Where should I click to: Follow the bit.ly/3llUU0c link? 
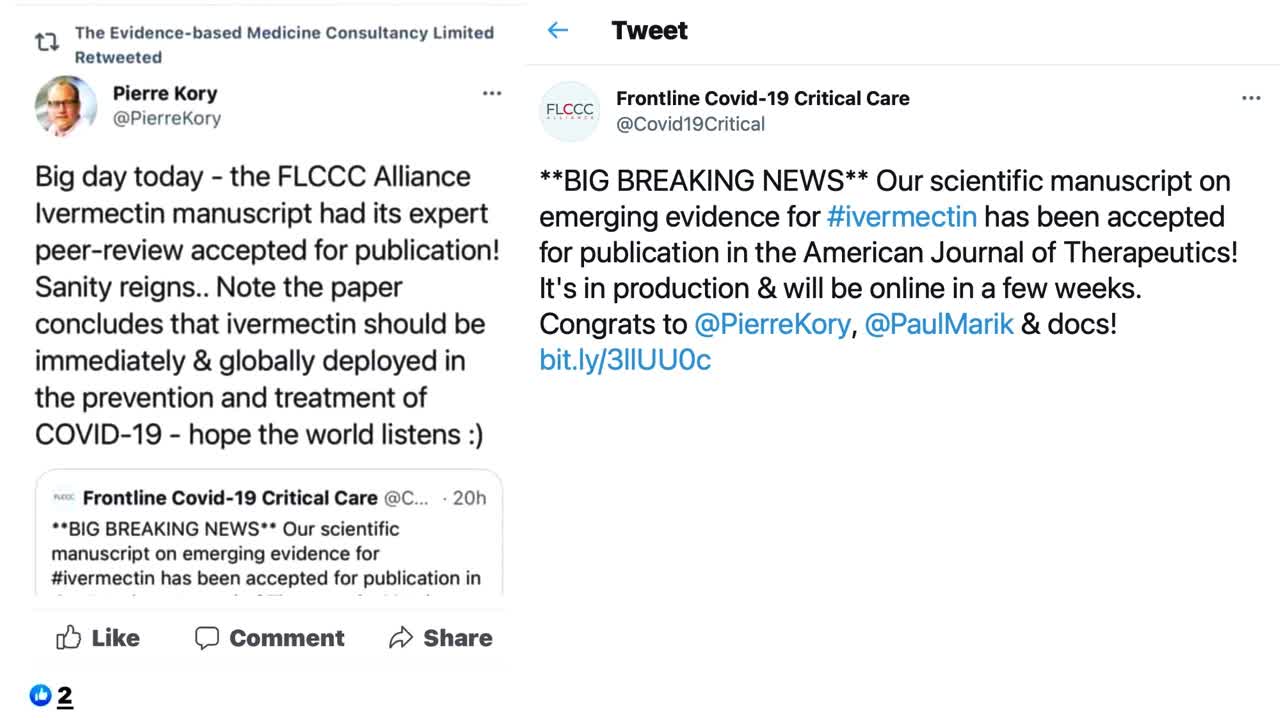tap(625, 360)
